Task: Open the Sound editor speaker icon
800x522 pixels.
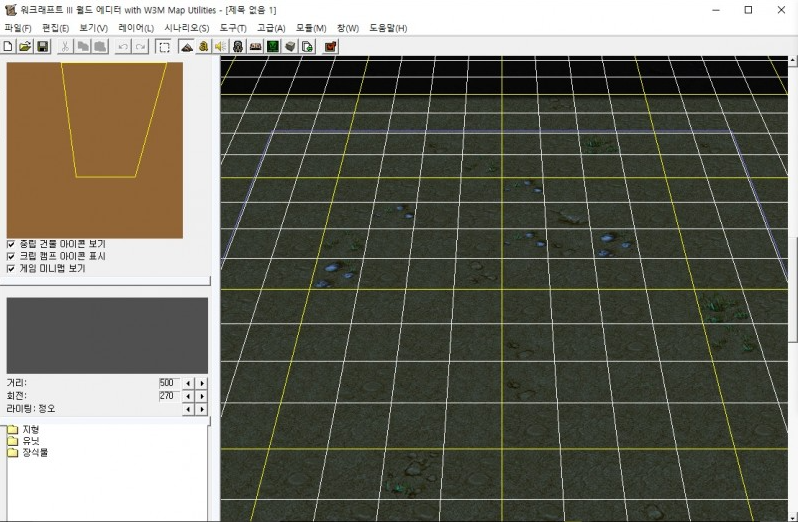Action: pyautogui.click(x=220, y=47)
